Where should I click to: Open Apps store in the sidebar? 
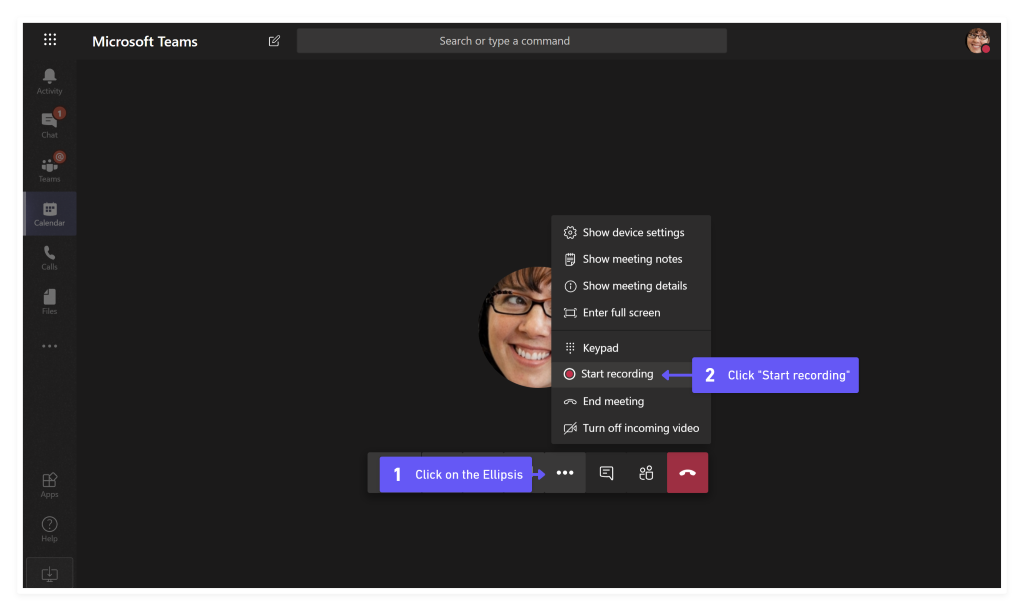(50, 485)
